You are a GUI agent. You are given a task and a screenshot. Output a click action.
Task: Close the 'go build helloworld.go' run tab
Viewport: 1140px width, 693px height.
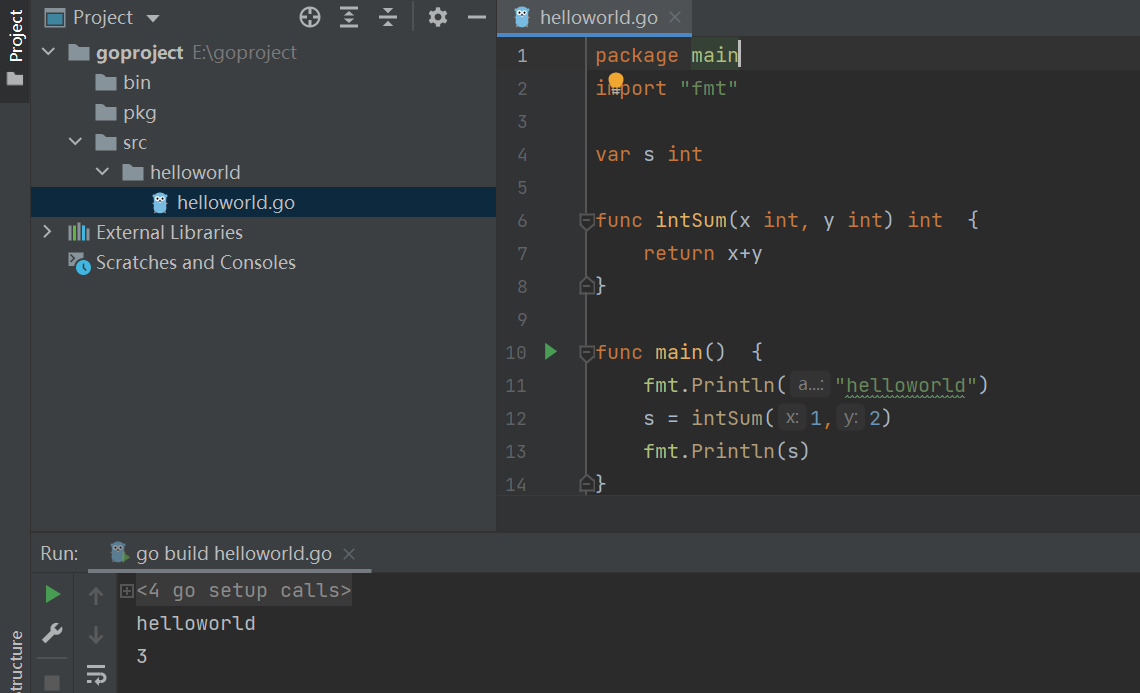349,554
